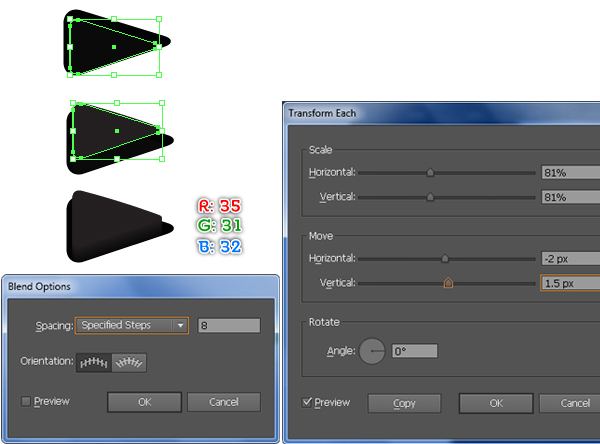
Task: Enable Preview in Blend Options
Action: click(x=26, y=401)
